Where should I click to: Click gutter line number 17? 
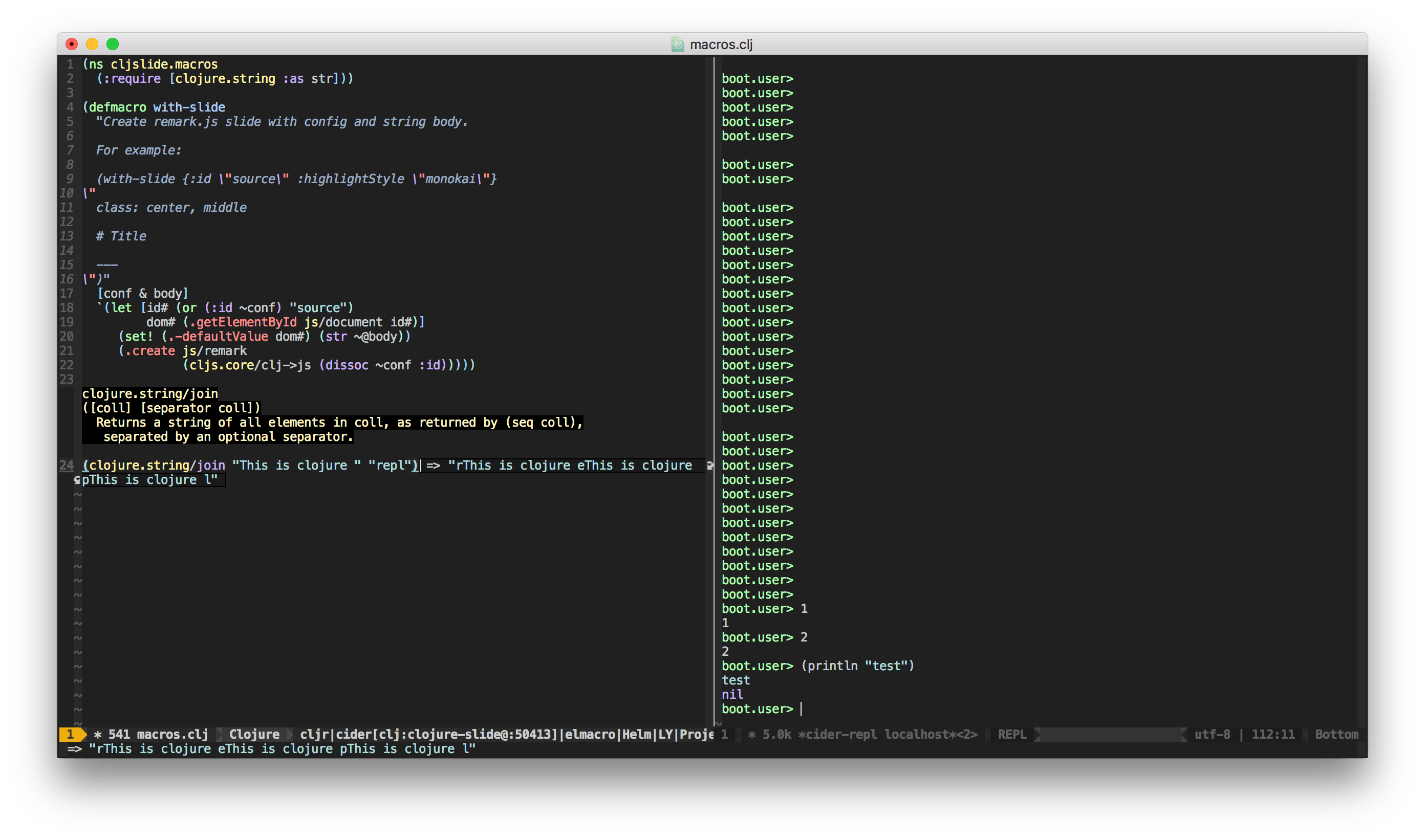pyautogui.click(x=66, y=293)
